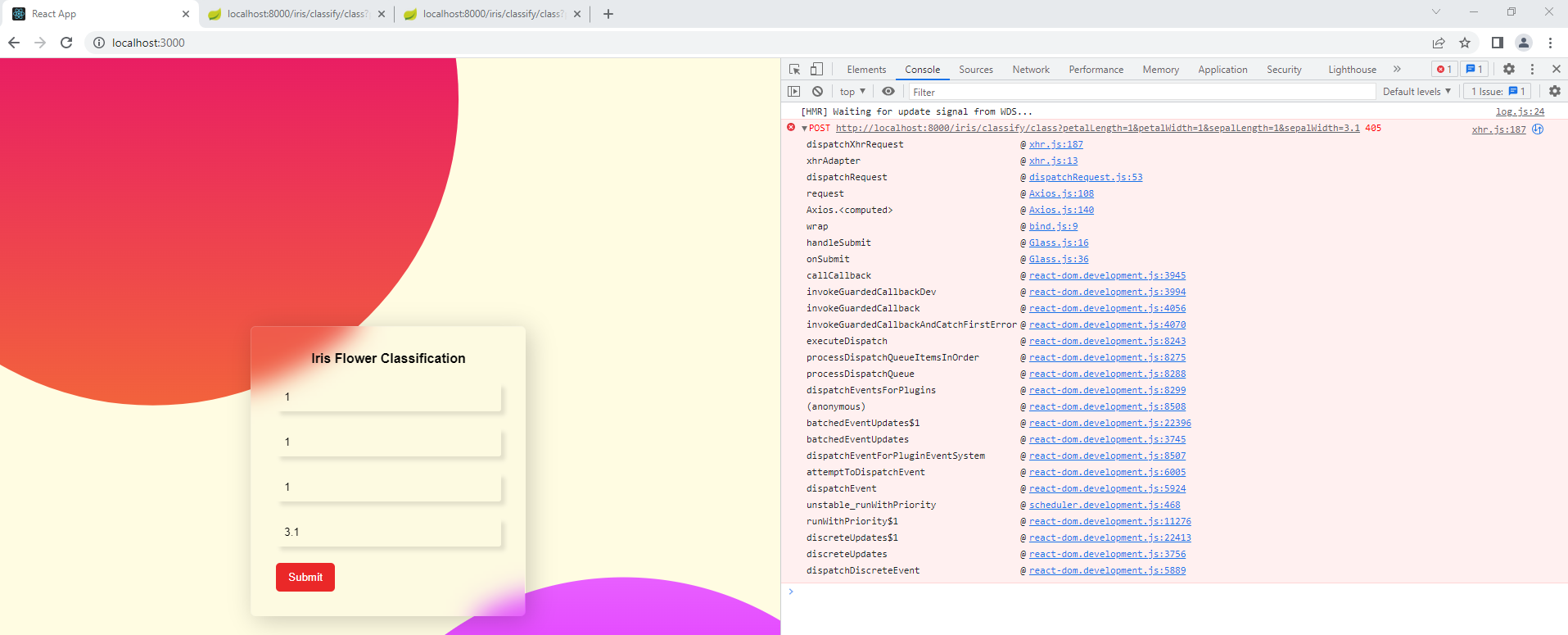Viewport: 1568px width, 635px height.
Task: Switch to the third localhost:8000 browser tab
Action: coord(491,14)
